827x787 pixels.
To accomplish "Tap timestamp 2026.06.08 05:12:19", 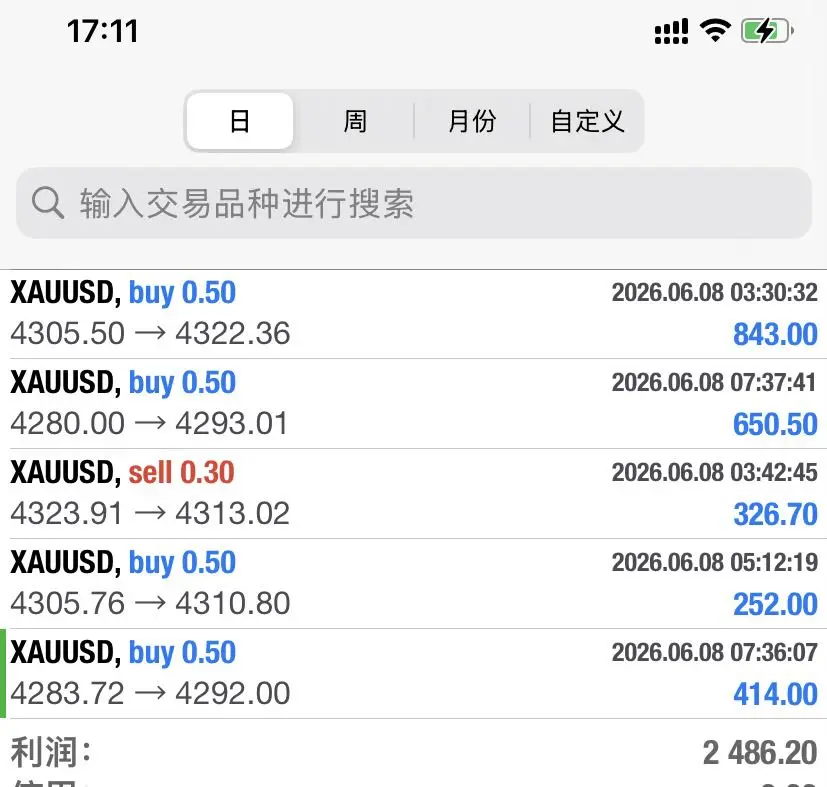I will pos(715,562).
